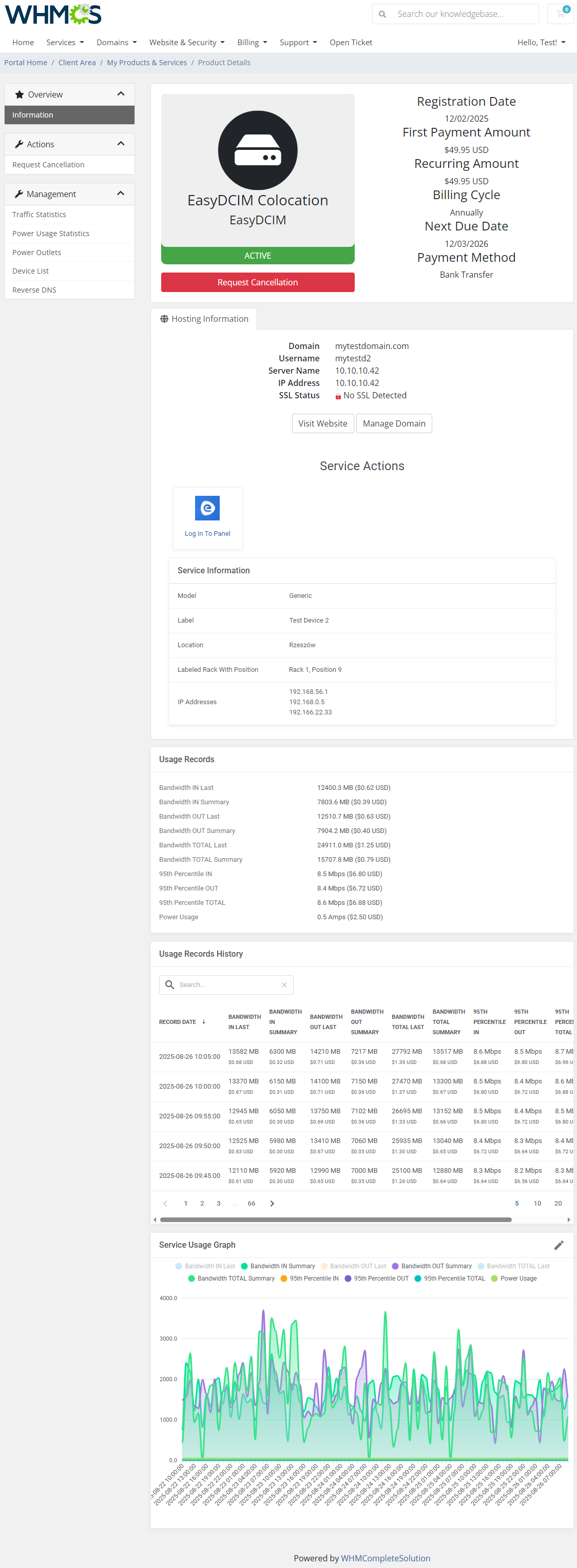Viewport: 577px width, 1568px height.
Task: Click the scrollbar right arrow of history table
Action: click(569, 1220)
